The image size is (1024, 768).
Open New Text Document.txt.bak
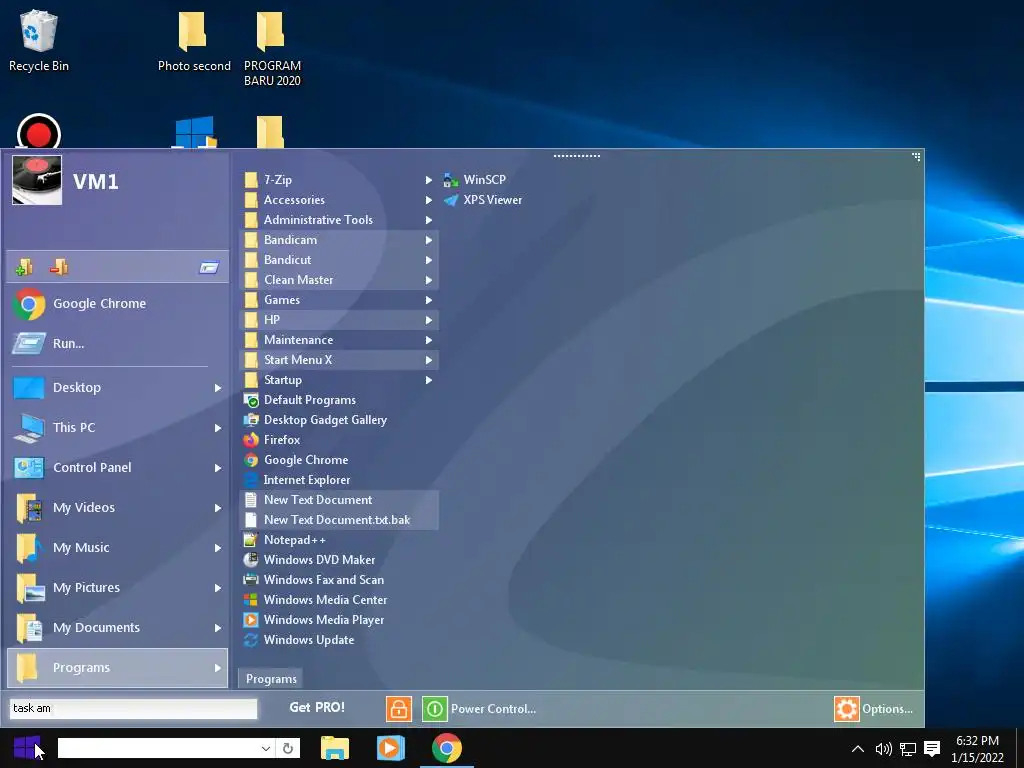coord(340,520)
